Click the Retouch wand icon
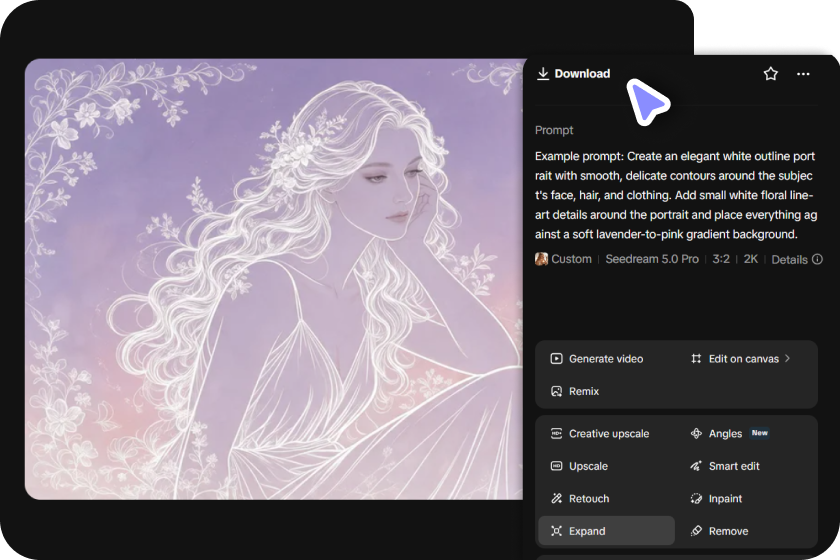The height and width of the screenshot is (560, 840). coord(556,499)
